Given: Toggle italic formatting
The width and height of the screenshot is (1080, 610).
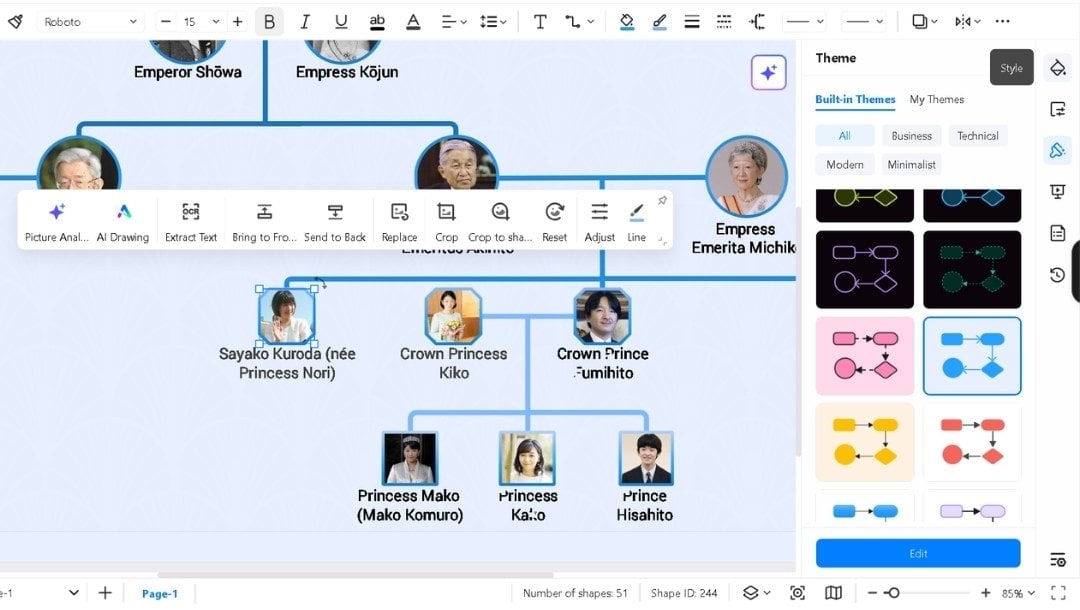Looking at the screenshot, I should click(305, 20).
